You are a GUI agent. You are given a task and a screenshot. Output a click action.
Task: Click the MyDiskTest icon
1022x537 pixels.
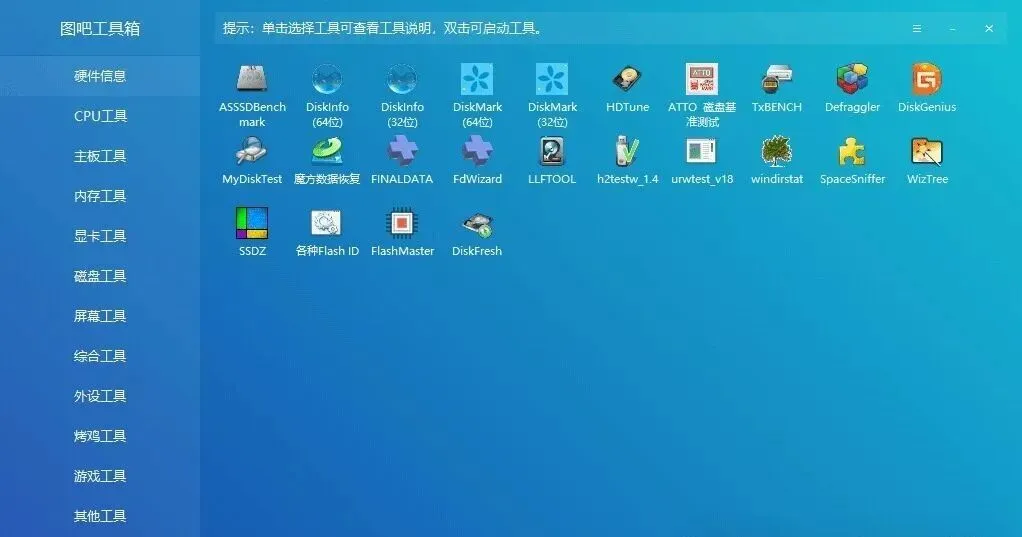(252, 151)
